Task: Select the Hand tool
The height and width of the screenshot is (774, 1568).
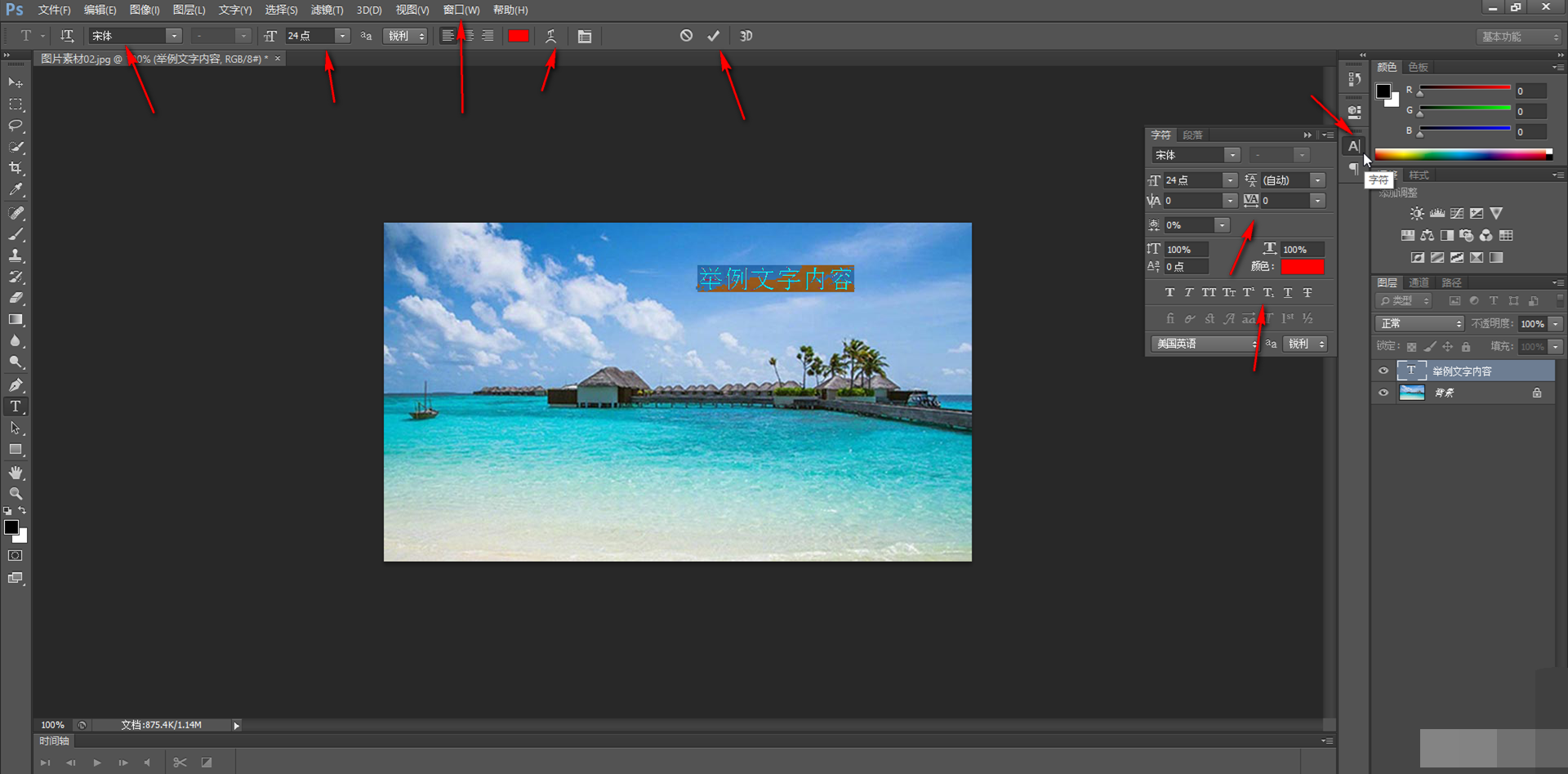Action: click(x=16, y=473)
